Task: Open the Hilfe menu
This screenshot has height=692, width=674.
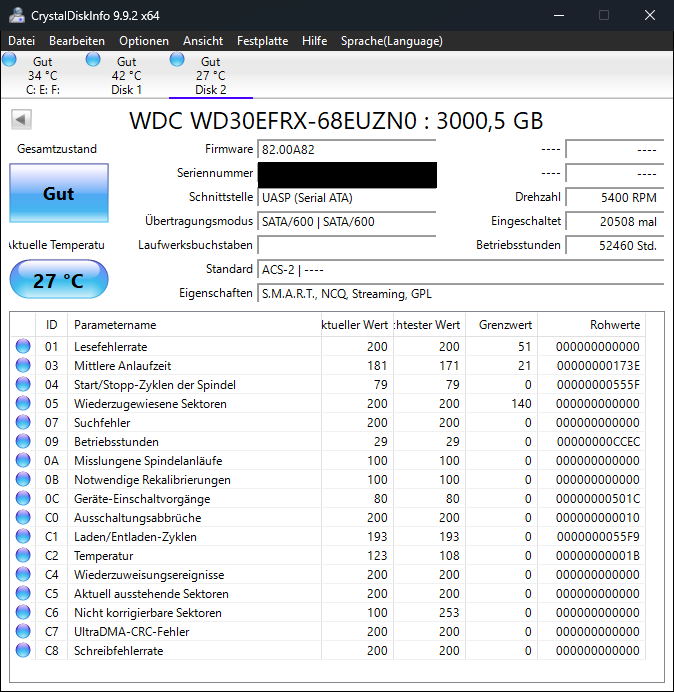Action: click(x=314, y=41)
